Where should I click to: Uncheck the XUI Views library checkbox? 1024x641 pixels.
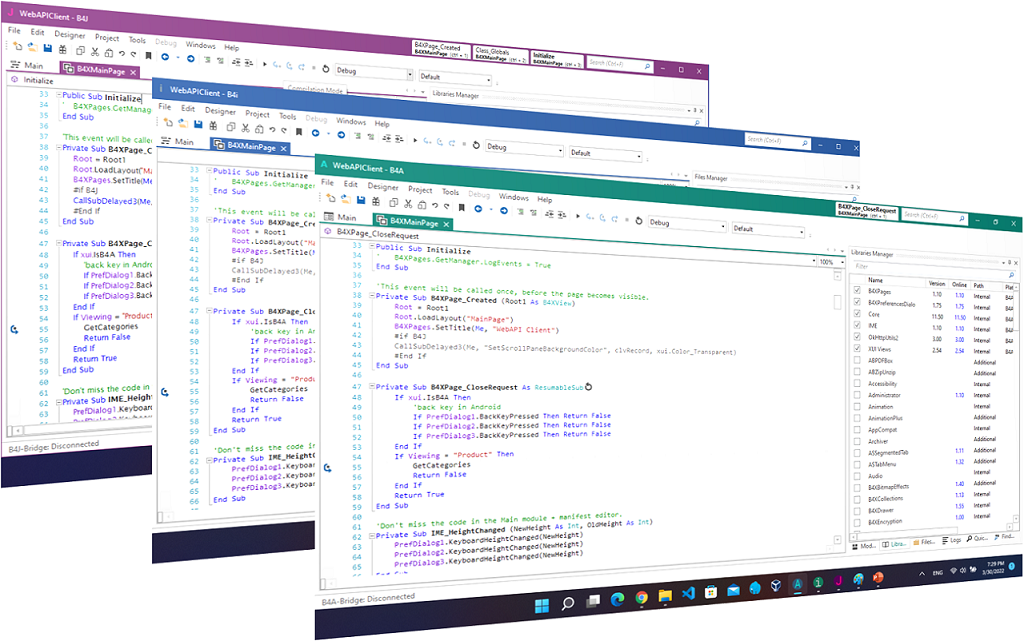[857, 348]
